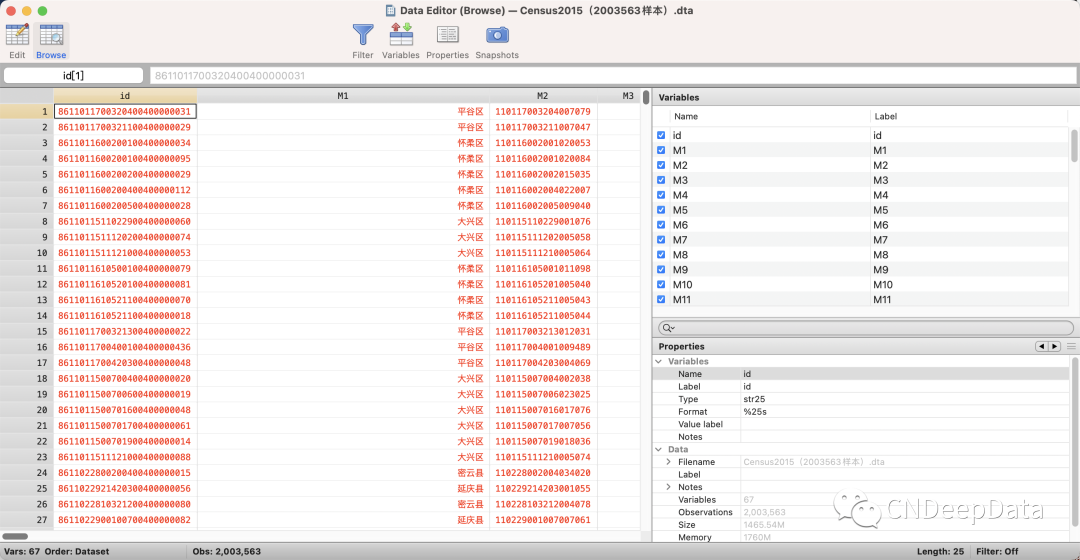Select row number 1 header

click(26, 111)
